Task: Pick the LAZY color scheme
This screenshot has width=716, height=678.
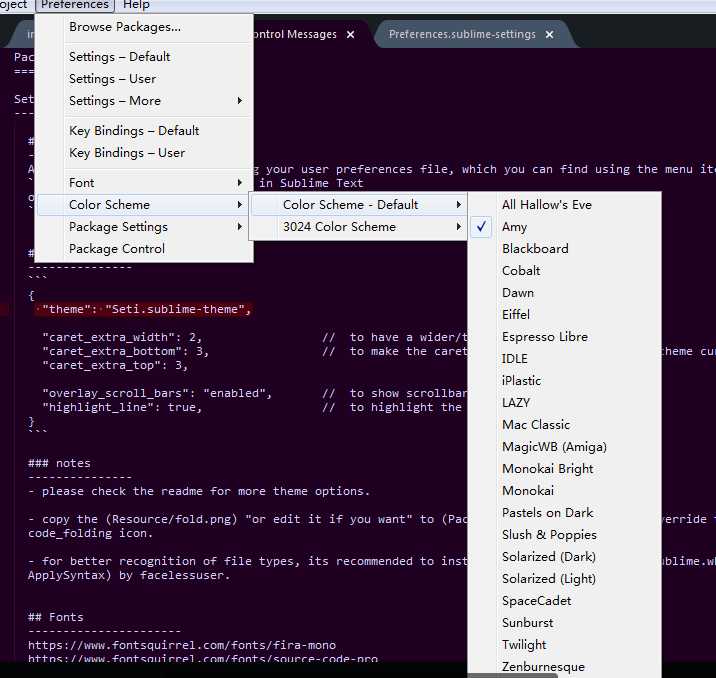Action: tap(564, 402)
